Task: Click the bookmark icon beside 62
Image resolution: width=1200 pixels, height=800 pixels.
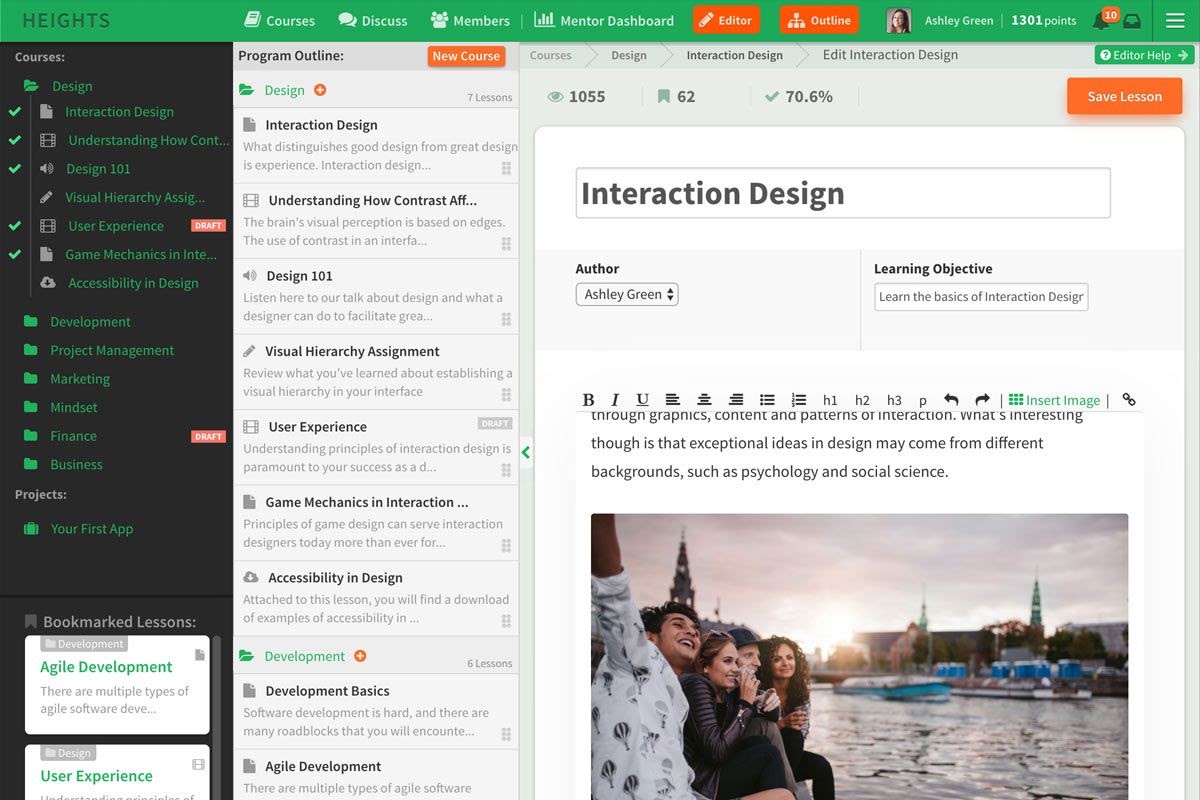Action: click(x=663, y=97)
